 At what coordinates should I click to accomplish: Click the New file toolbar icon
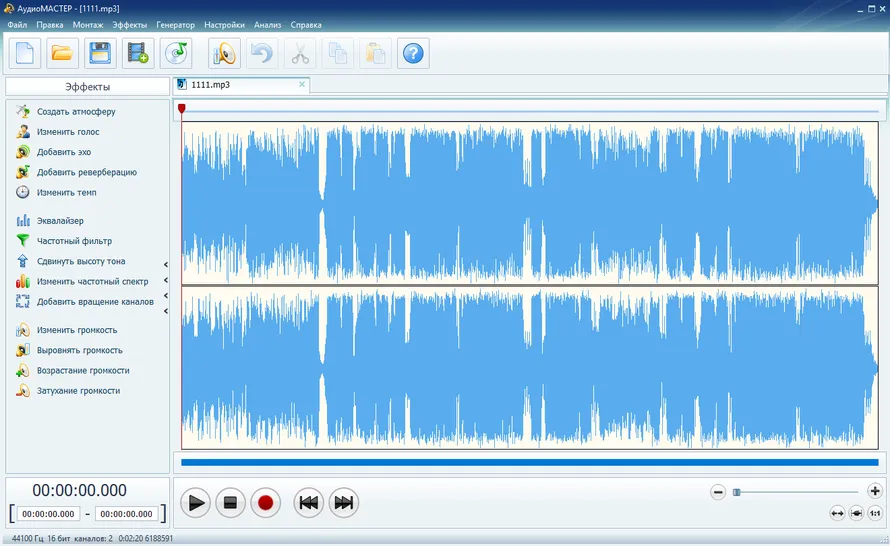point(24,53)
